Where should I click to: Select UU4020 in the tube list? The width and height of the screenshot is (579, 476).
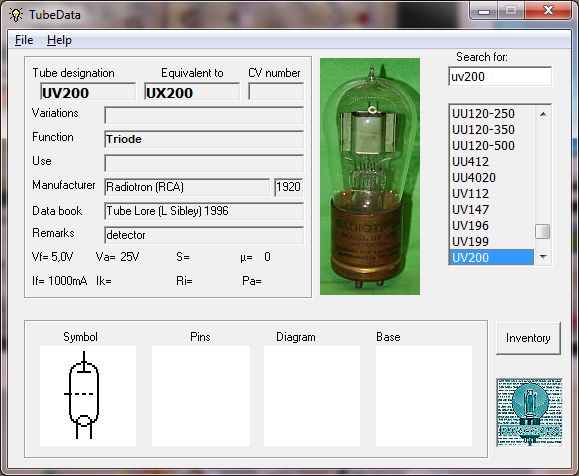(491, 178)
